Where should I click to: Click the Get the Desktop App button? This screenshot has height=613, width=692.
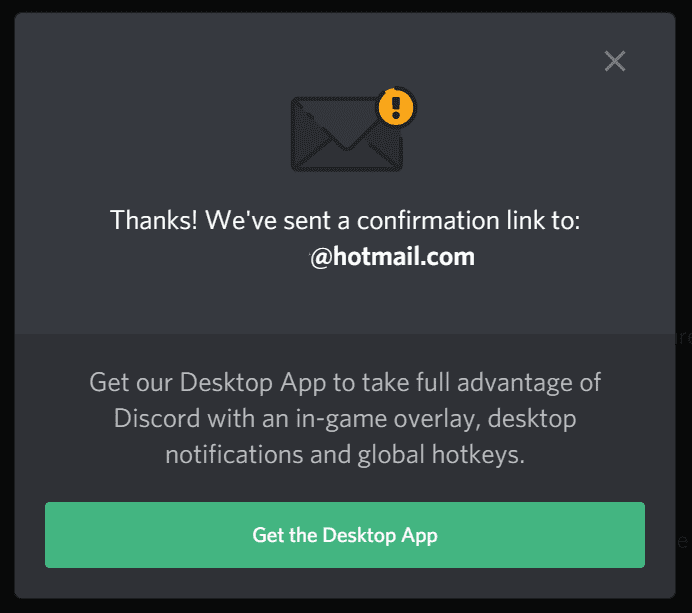[x=345, y=535]
